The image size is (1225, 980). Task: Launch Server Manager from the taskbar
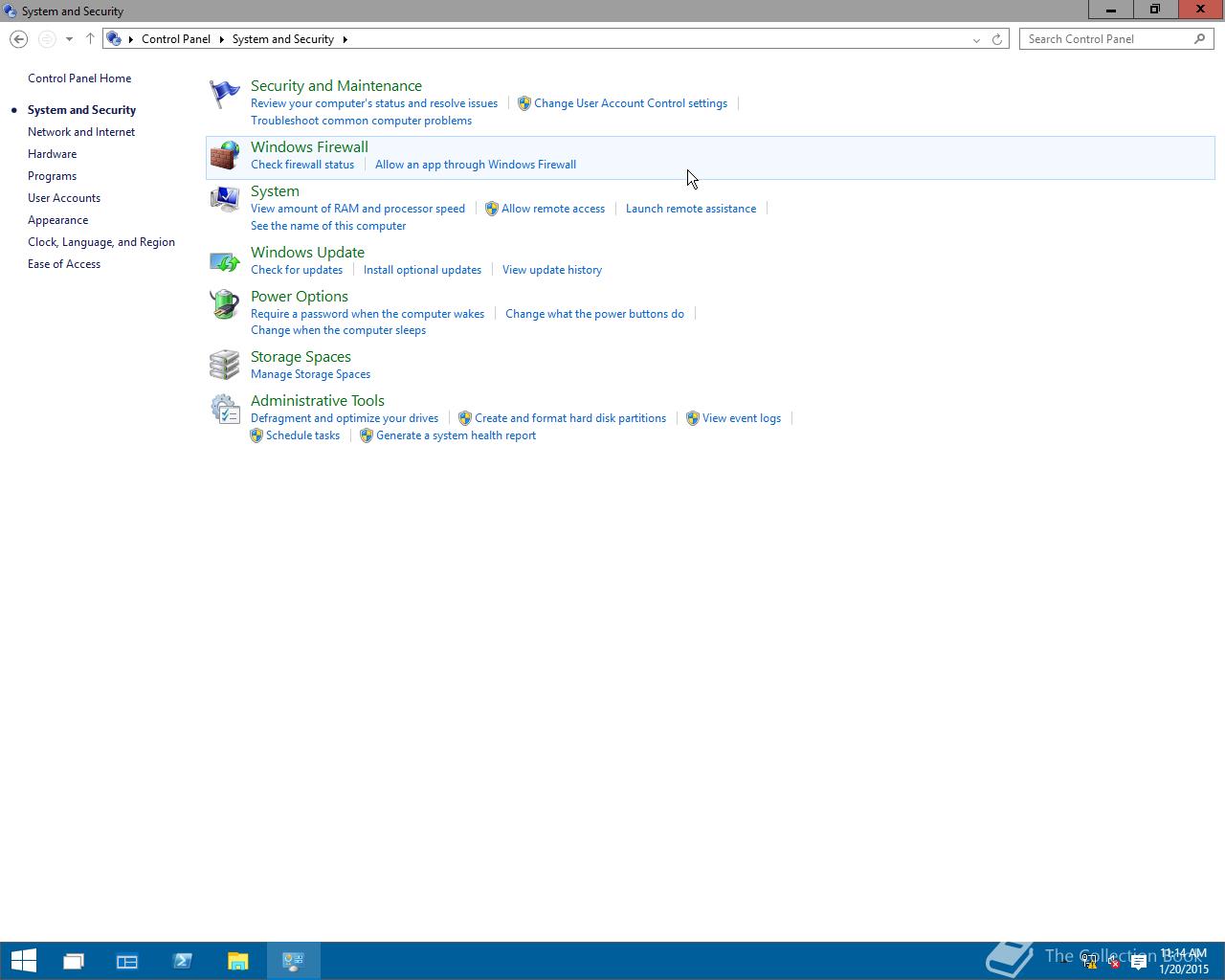click(x=127, y=961)
